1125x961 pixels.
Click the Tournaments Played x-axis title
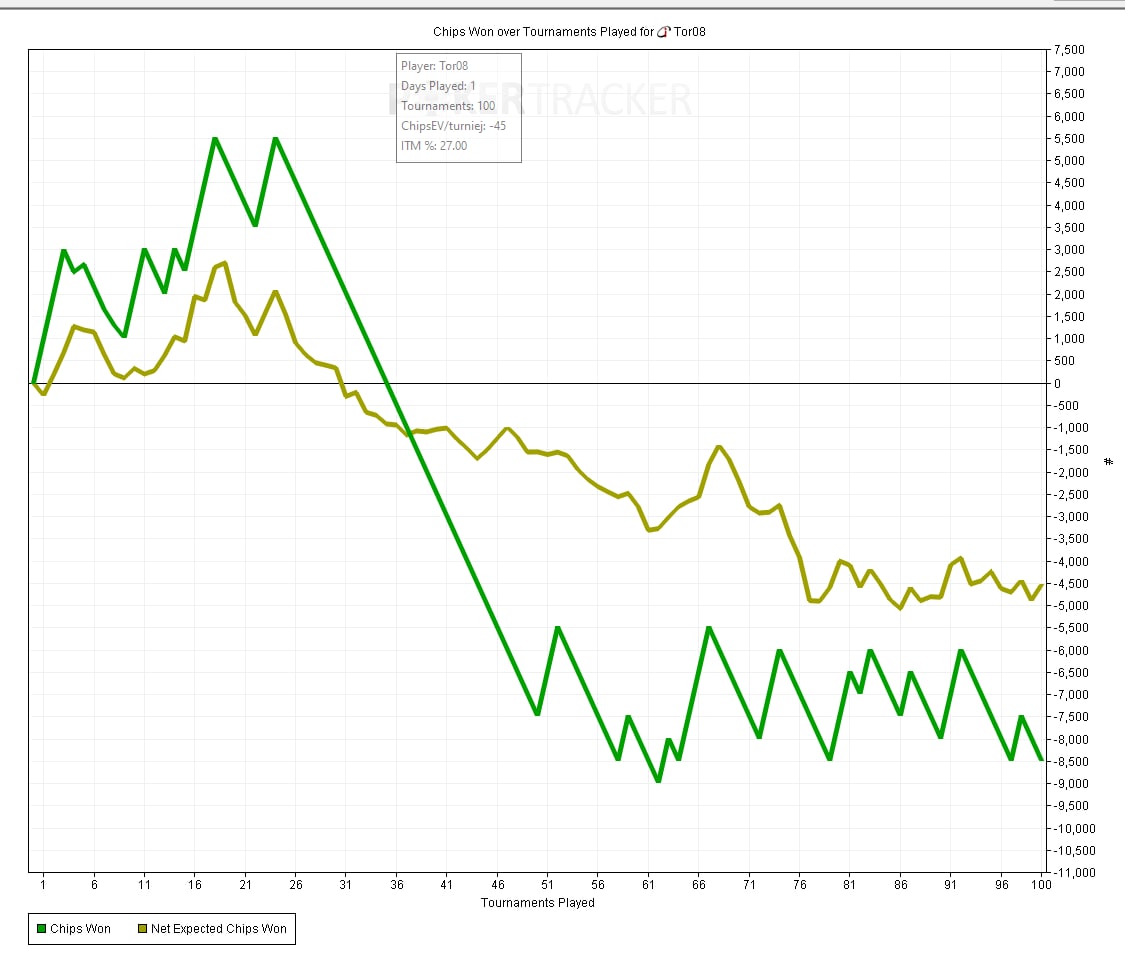[537, 903]
